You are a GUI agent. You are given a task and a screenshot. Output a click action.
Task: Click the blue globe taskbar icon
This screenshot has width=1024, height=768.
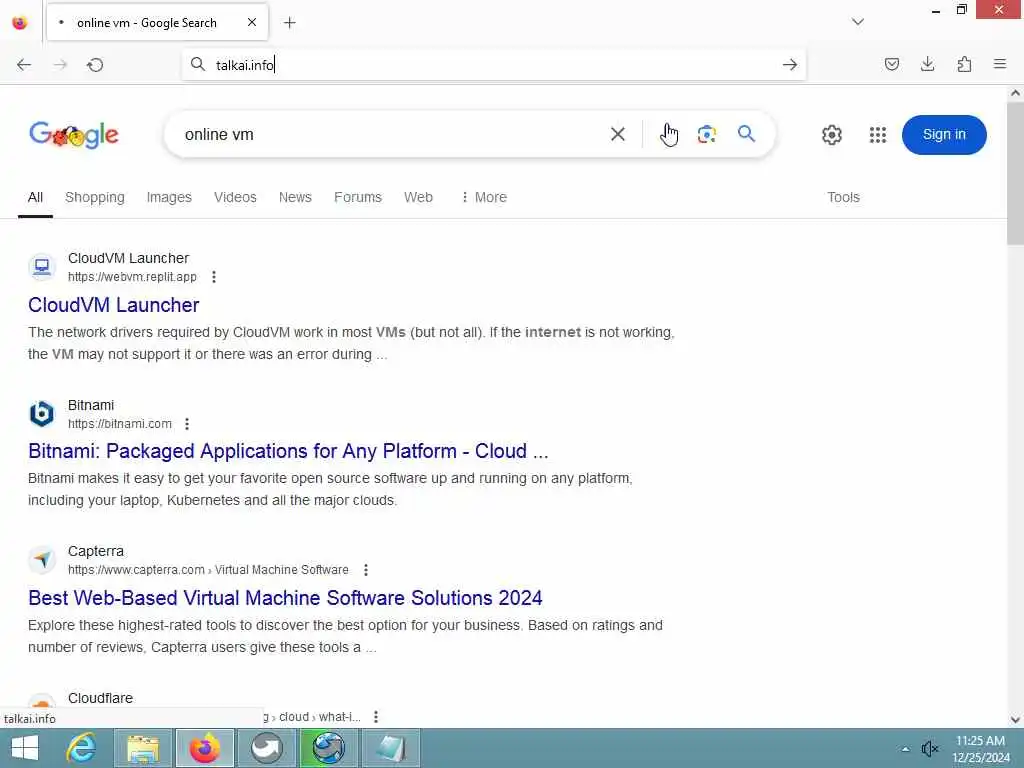[328, 748]
